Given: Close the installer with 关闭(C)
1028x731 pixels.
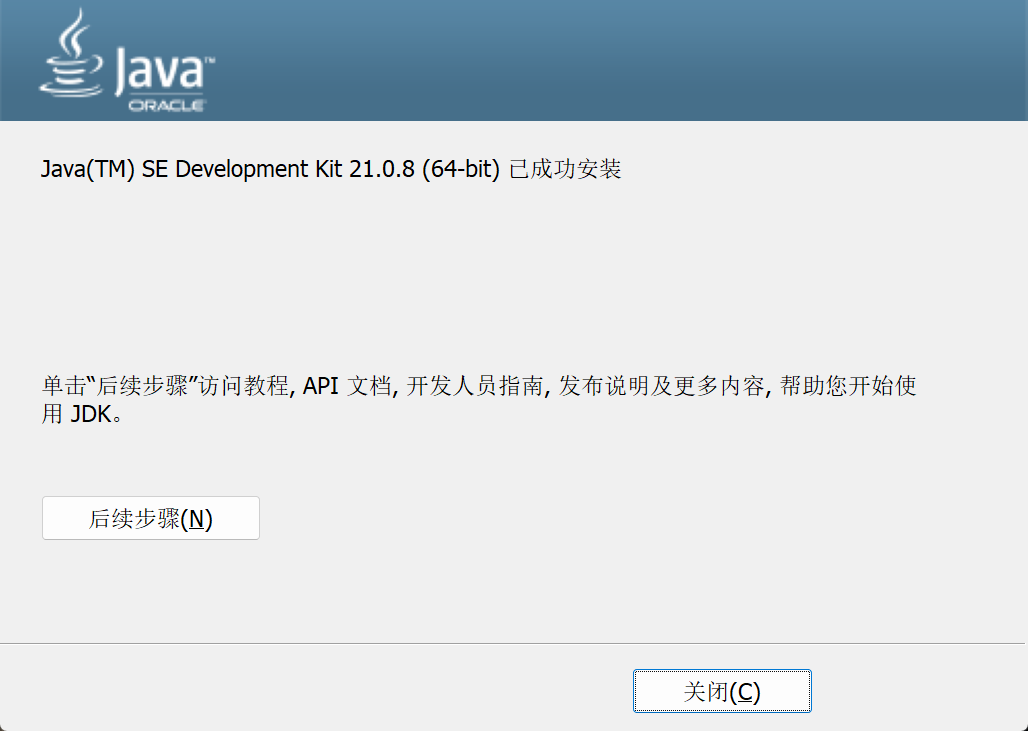Looking at the screenshot, I should (722, 691).
